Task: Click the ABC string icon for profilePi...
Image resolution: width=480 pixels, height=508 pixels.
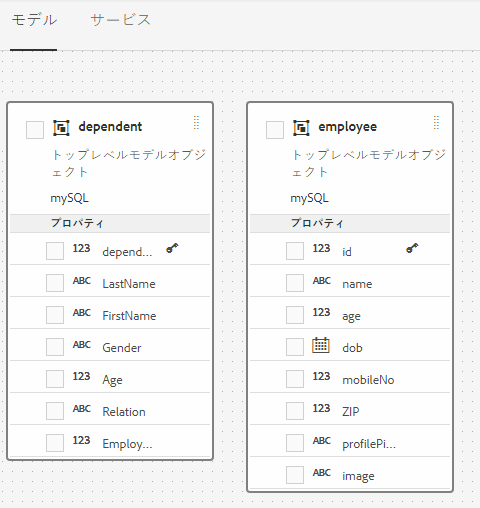Action: [x=322, y=441]
